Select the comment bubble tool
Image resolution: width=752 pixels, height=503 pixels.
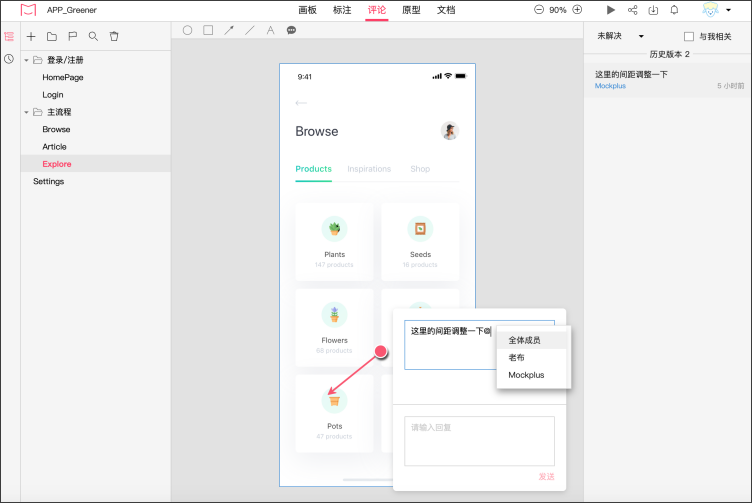click(x=291, y=30)
